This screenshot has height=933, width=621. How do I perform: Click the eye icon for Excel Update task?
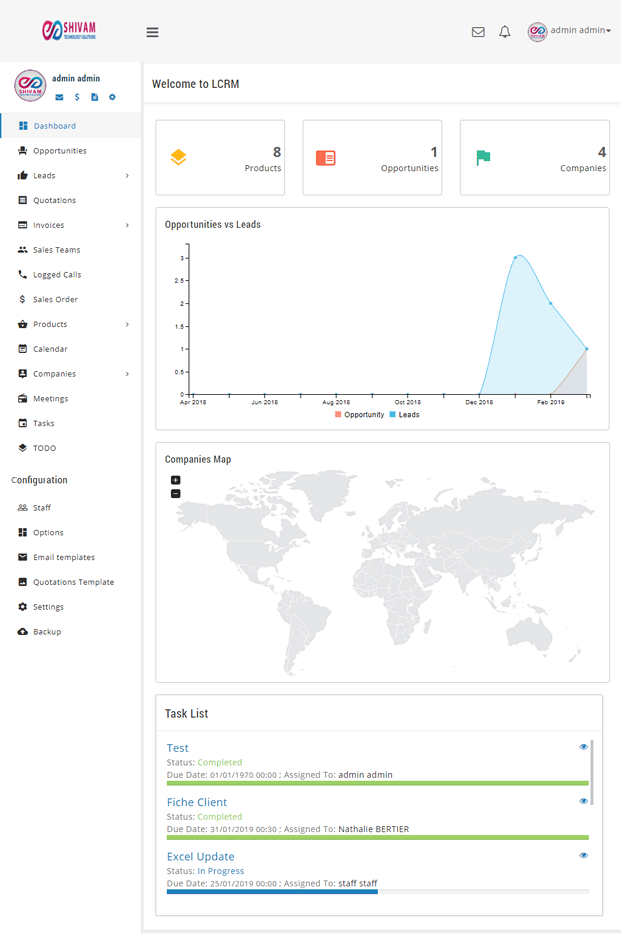pos(584,855)
